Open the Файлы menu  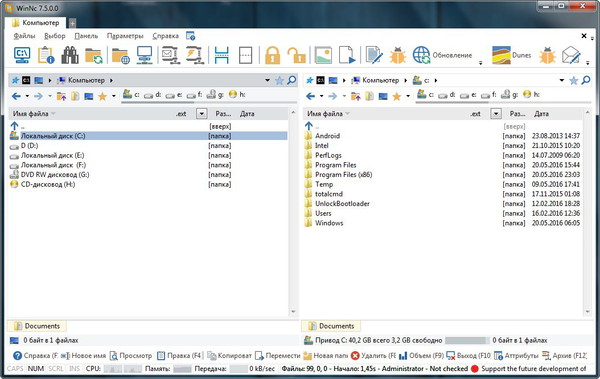(24, 36)
